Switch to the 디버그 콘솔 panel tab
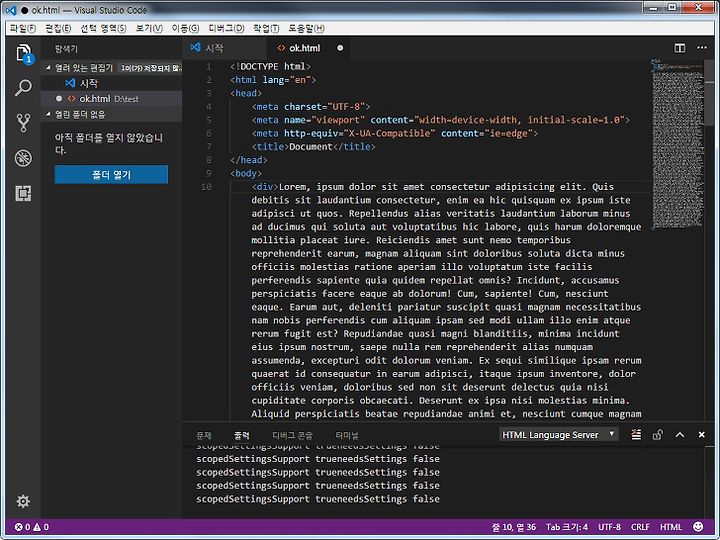Viewport: 720px width, 540px height. pos(292,435)
